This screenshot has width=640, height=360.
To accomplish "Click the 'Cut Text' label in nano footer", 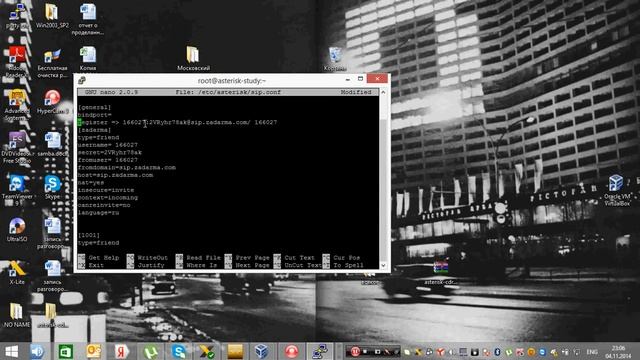I will [300, 258].
